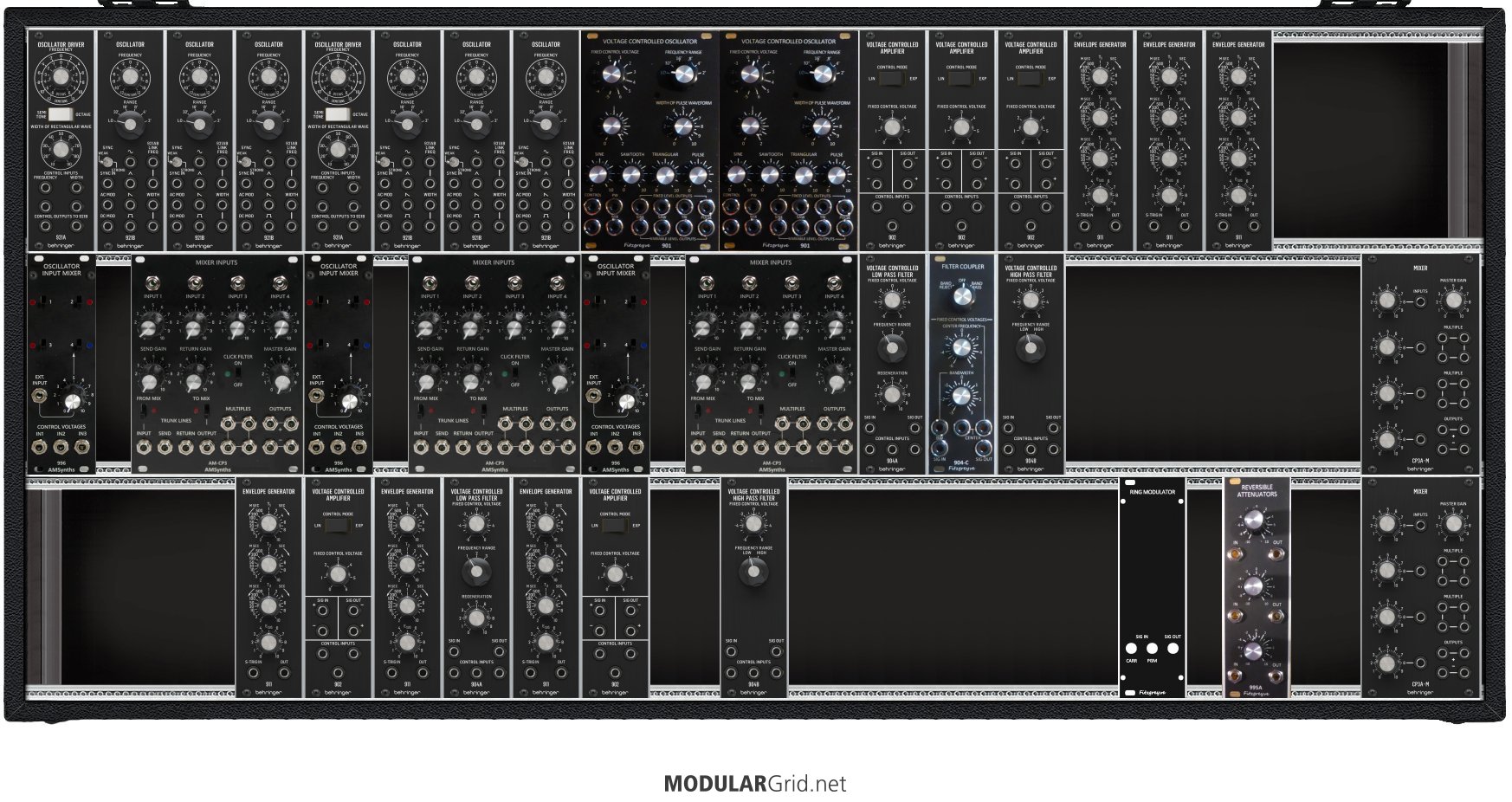This screenshot has width=1512, height=802.
Task: Click IN1 control voltage jack on leftmost 996
Action: (40, 447)
